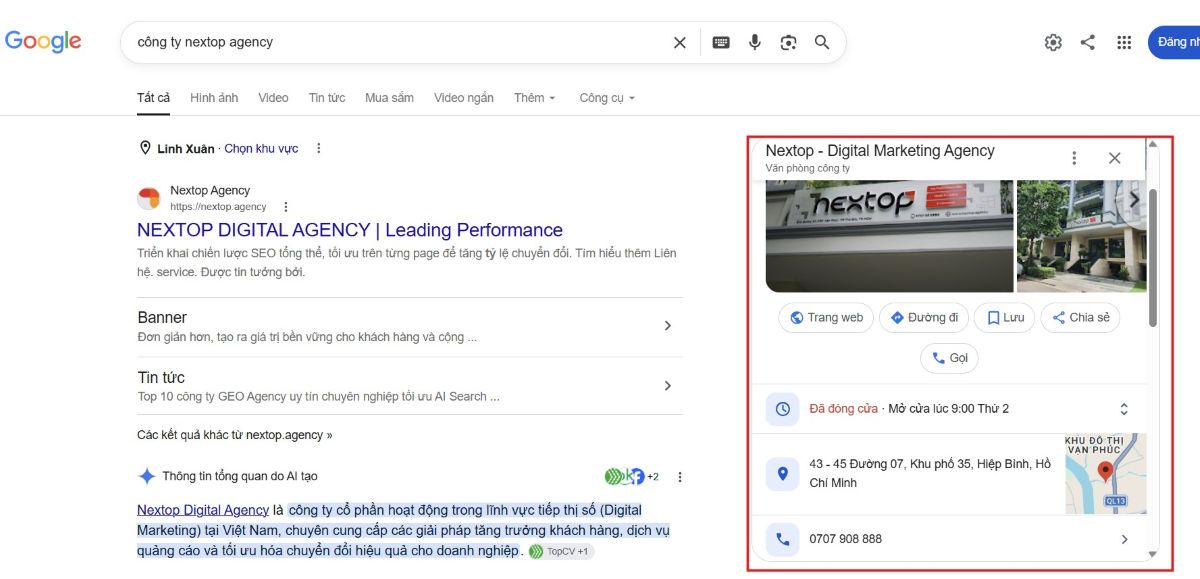Switch to the Tin tức tab
The image size is (1200, 579).
[x=327, y=98]
